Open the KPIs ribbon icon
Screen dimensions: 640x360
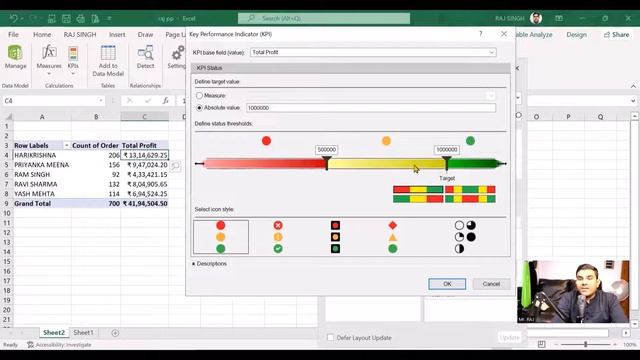73,53
